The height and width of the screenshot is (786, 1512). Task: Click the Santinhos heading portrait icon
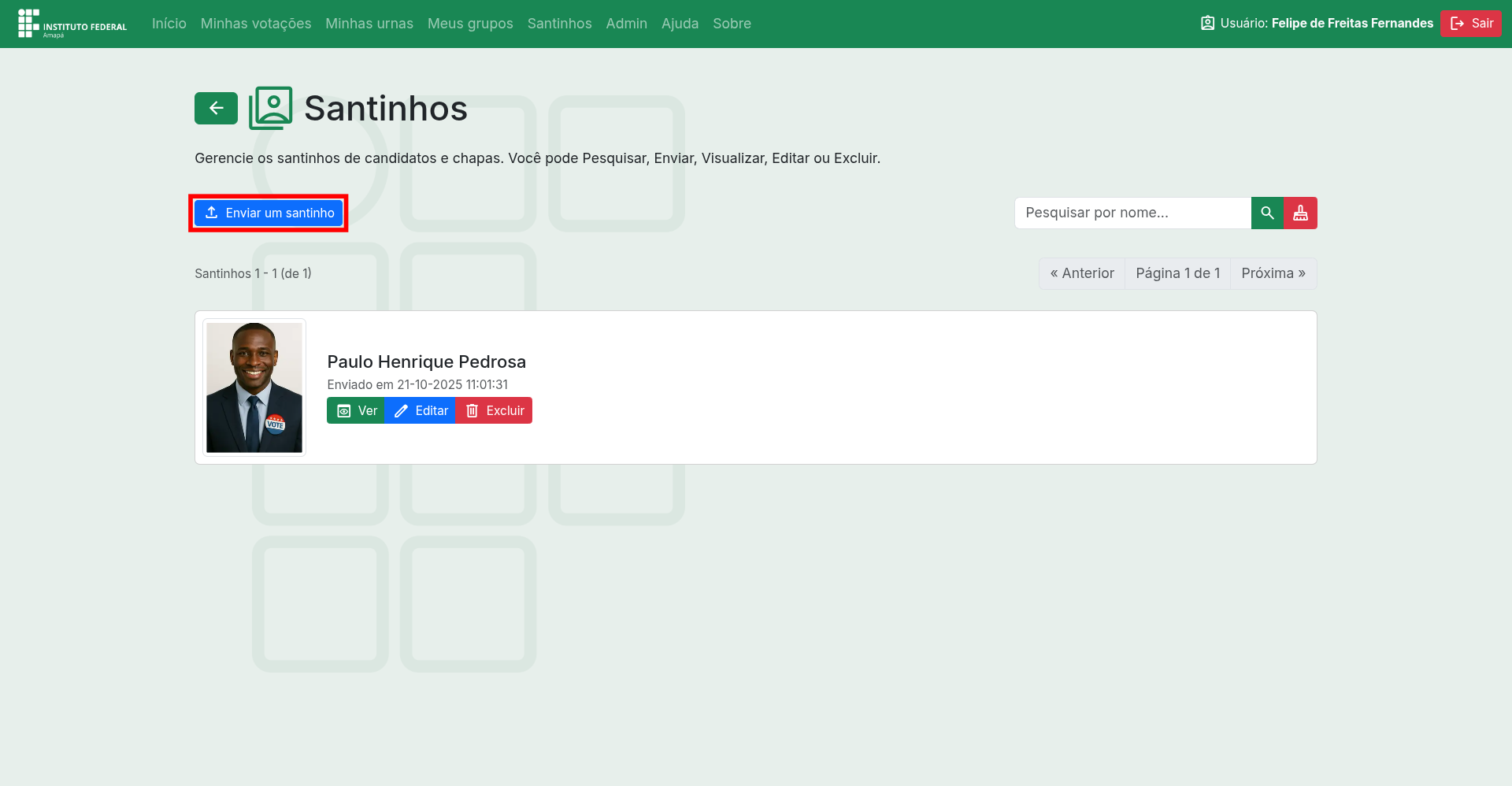point(271,109)
